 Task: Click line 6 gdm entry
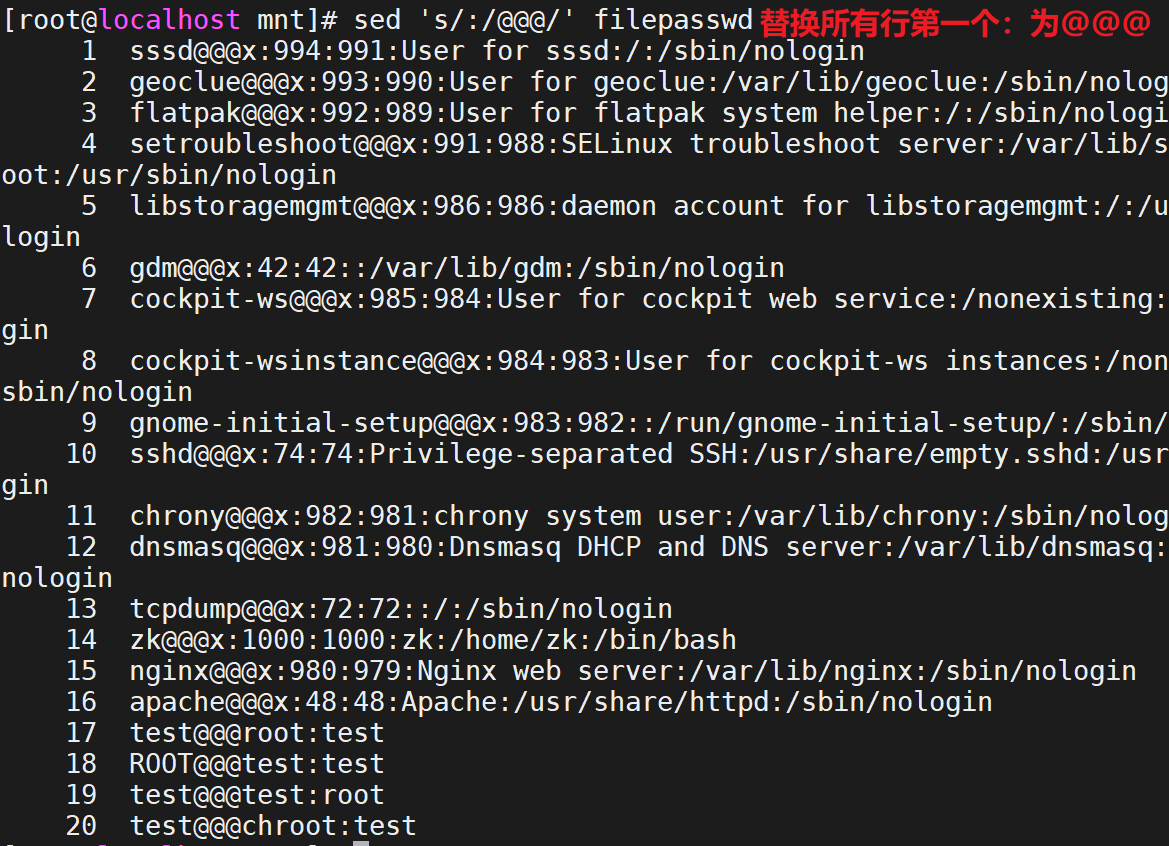[x=457, y=268]
